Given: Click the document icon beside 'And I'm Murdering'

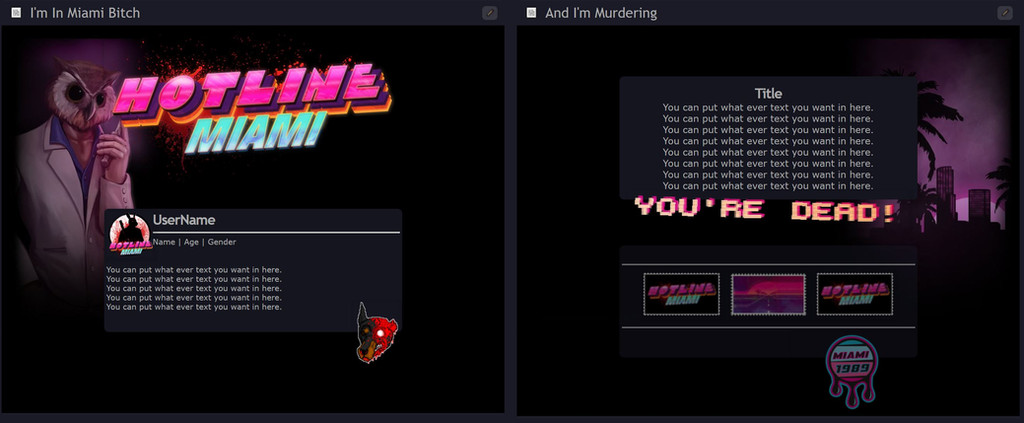Looking at the screenshot, I should [x=532, y=13].
